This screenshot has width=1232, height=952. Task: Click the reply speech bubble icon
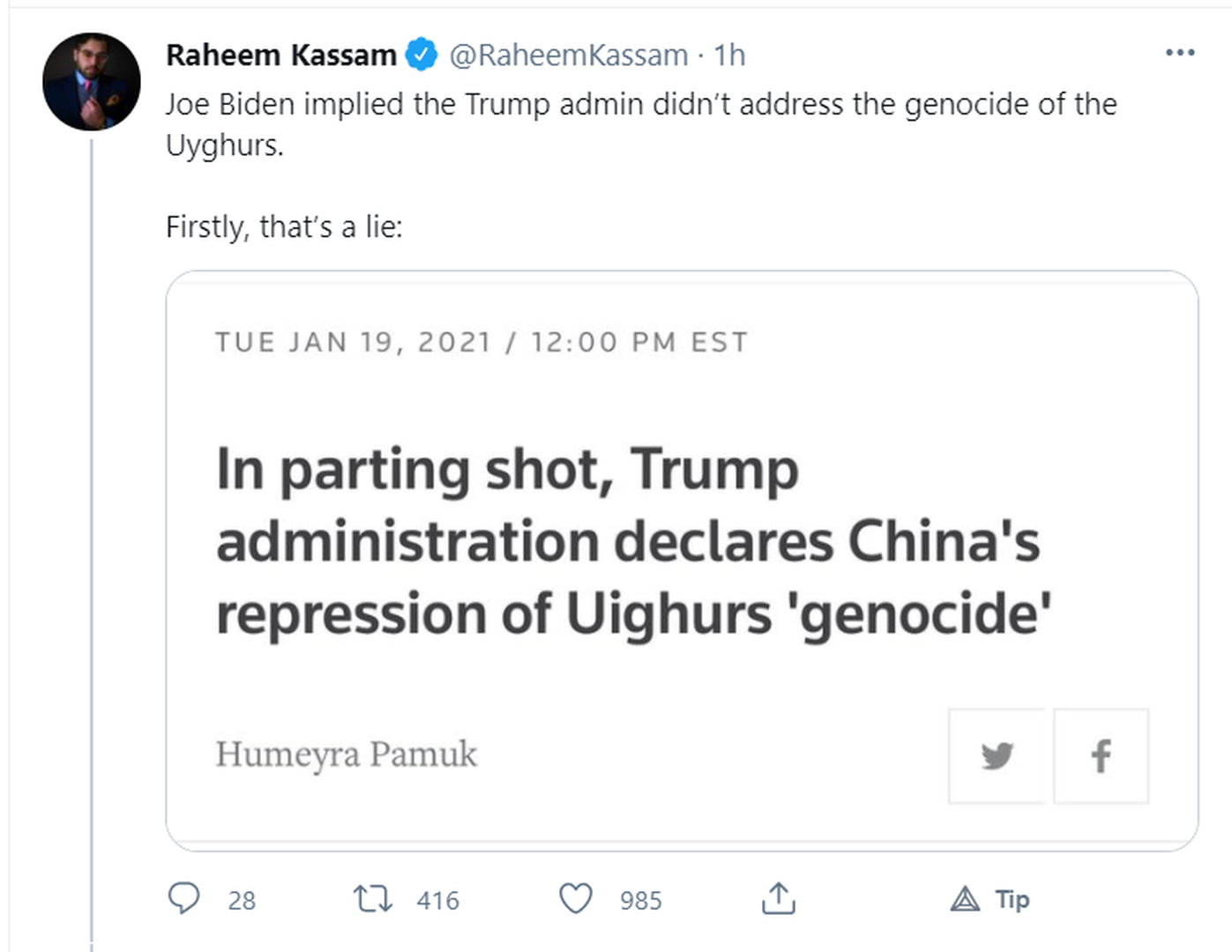(183, 898)
